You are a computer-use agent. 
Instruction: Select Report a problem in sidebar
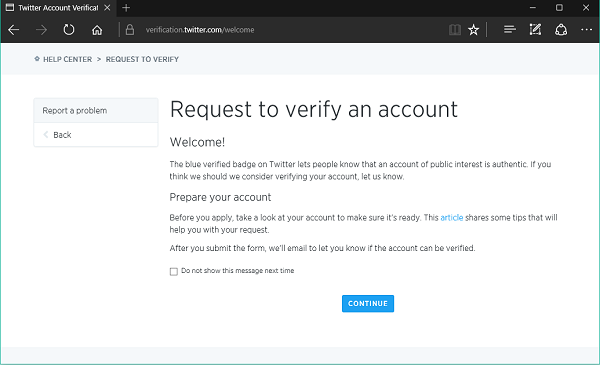click(x=96, y=111)
